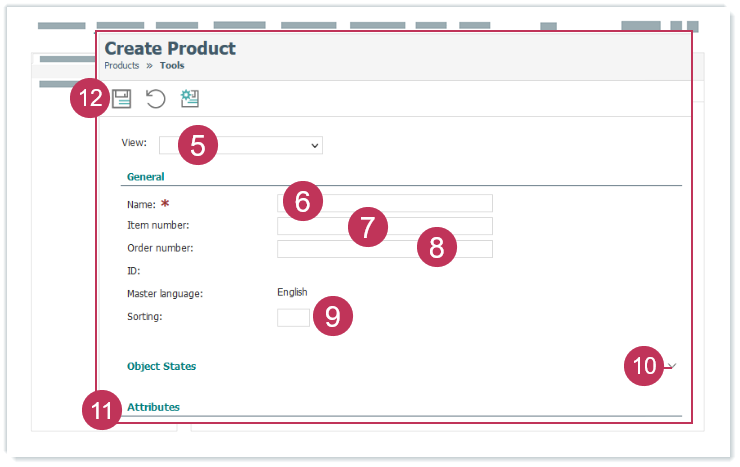Viewport: 740px width, 467px height.
Task: Click the circular Reset arrow icon
Action: pos(155,98)
